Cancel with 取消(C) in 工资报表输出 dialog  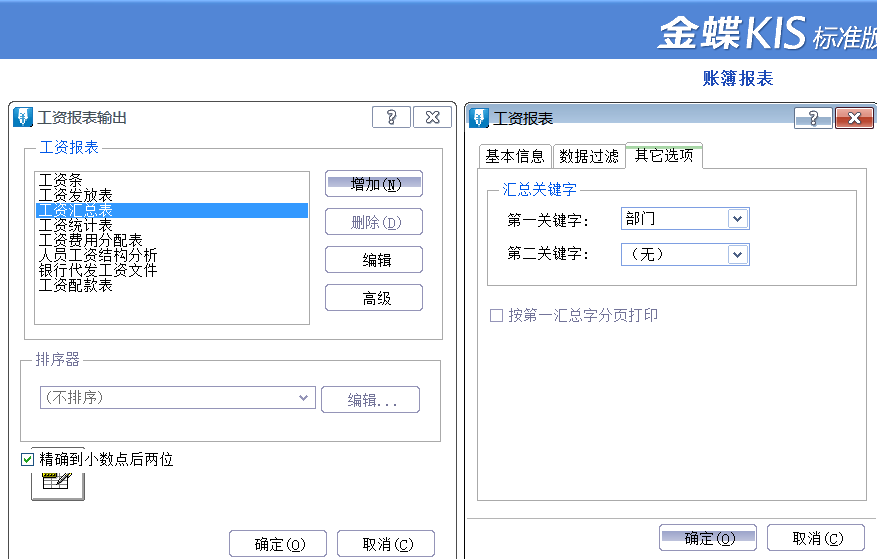[386, 544]
